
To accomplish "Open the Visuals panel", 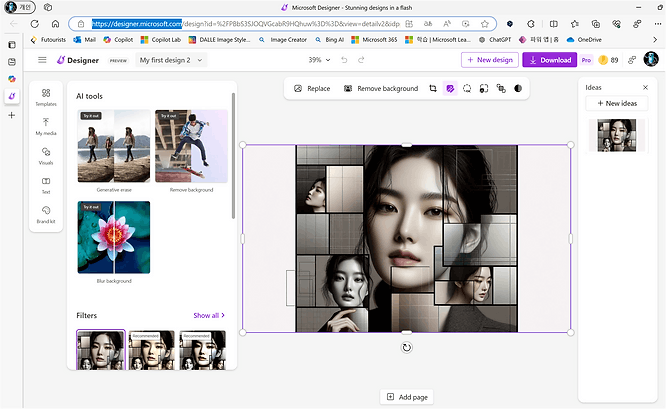I will [46, 155].
